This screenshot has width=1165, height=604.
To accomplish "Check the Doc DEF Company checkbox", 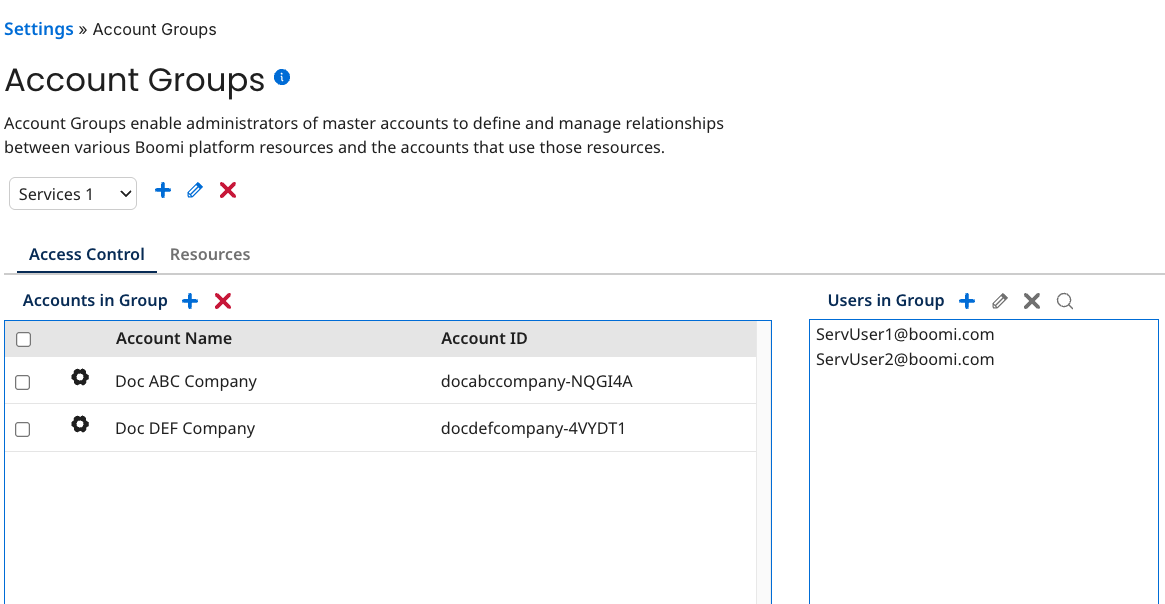I will tap(23, 427).
